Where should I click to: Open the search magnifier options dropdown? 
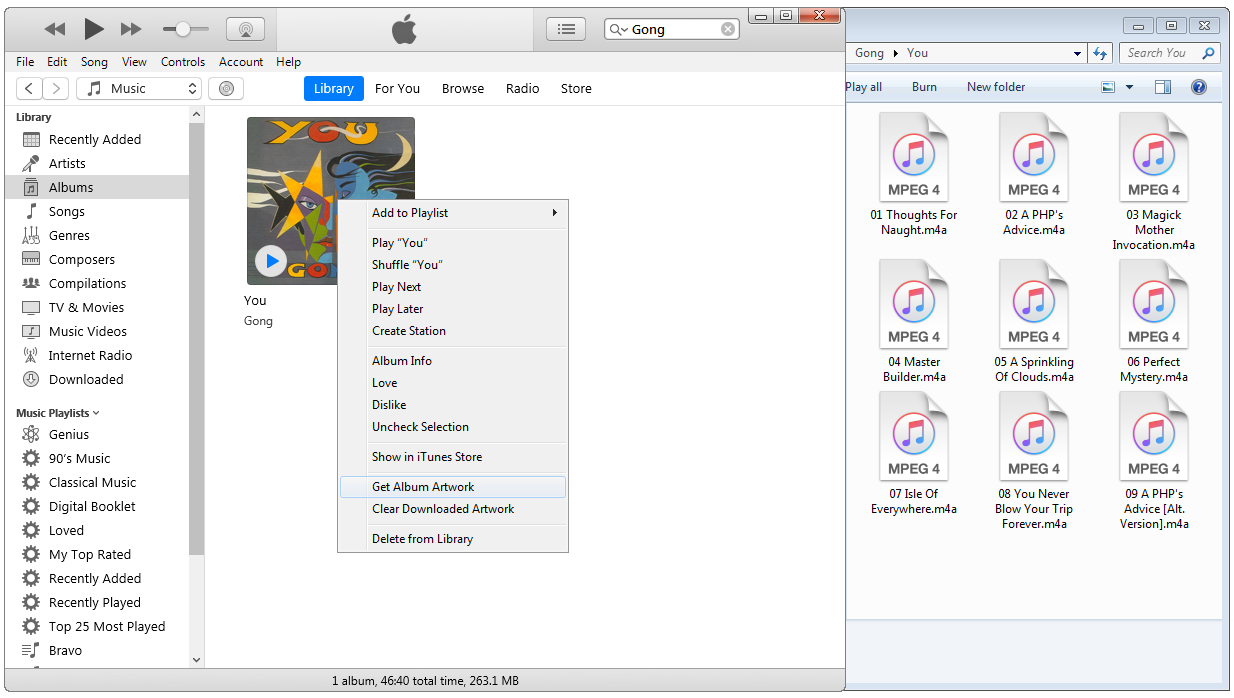coord(618,30)
